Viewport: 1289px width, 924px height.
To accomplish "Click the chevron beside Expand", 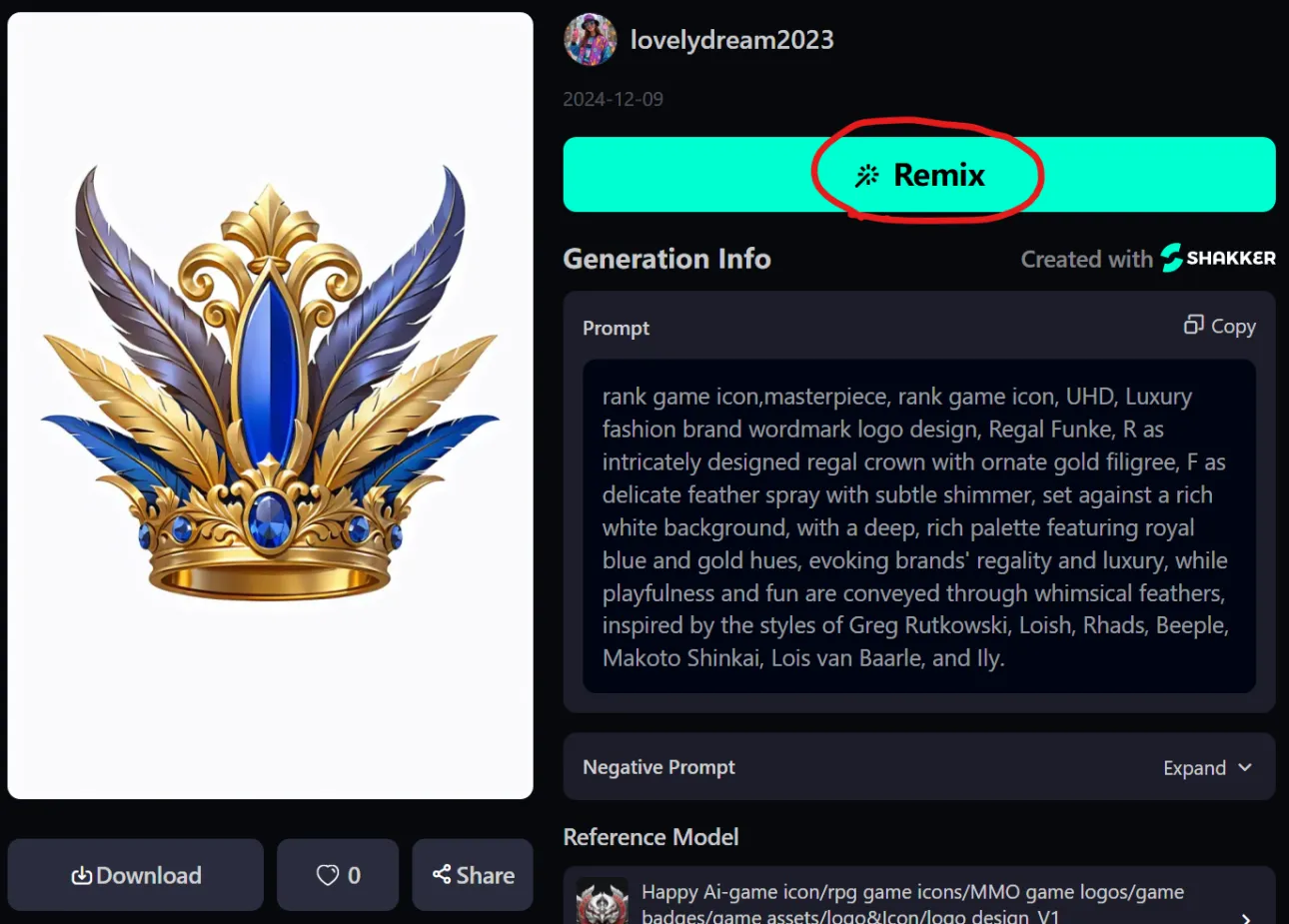I will [x=1244, y=767].
